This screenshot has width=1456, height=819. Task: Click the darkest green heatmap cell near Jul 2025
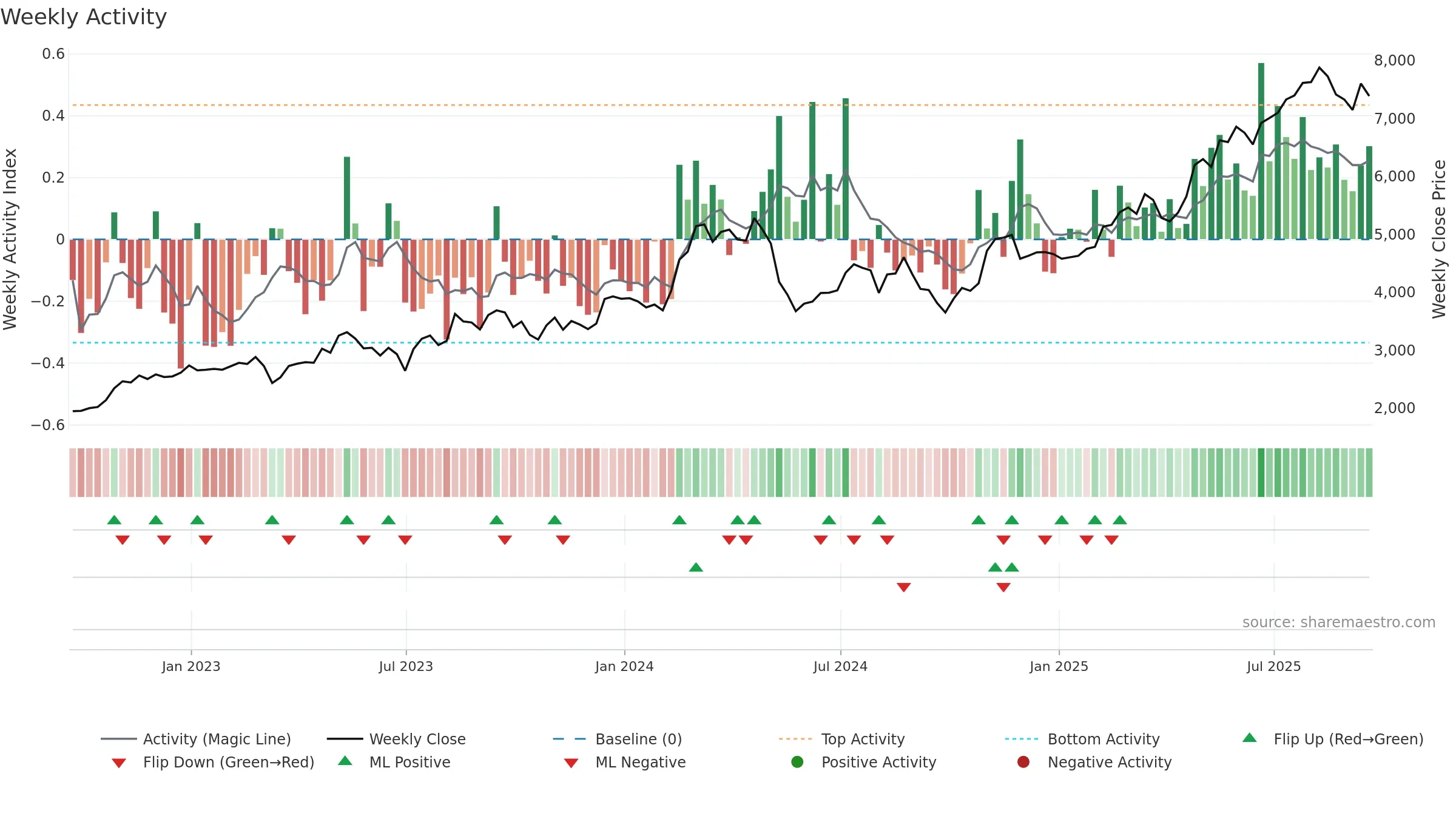click(x=1261, y=473)
